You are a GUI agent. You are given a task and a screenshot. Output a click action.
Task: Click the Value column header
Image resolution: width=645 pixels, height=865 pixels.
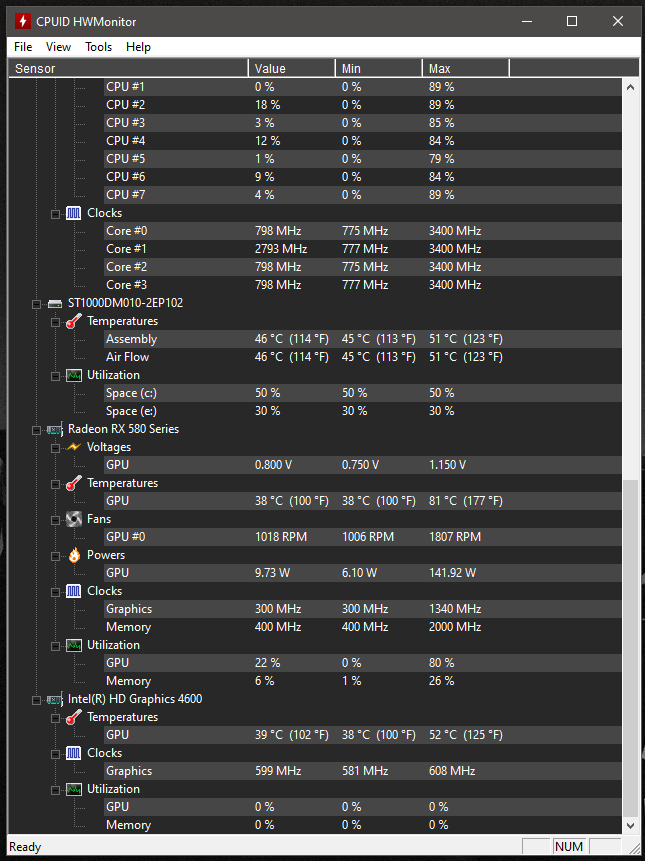(291, 68)
